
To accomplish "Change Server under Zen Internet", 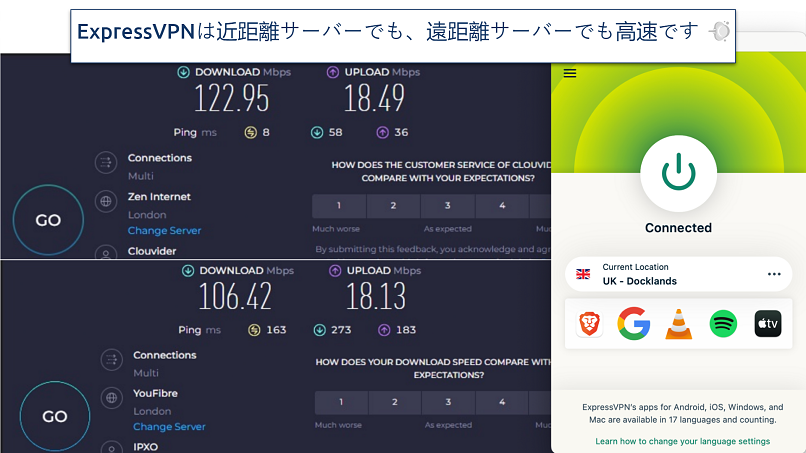I will pyautogui.click(x=164, y=230).
